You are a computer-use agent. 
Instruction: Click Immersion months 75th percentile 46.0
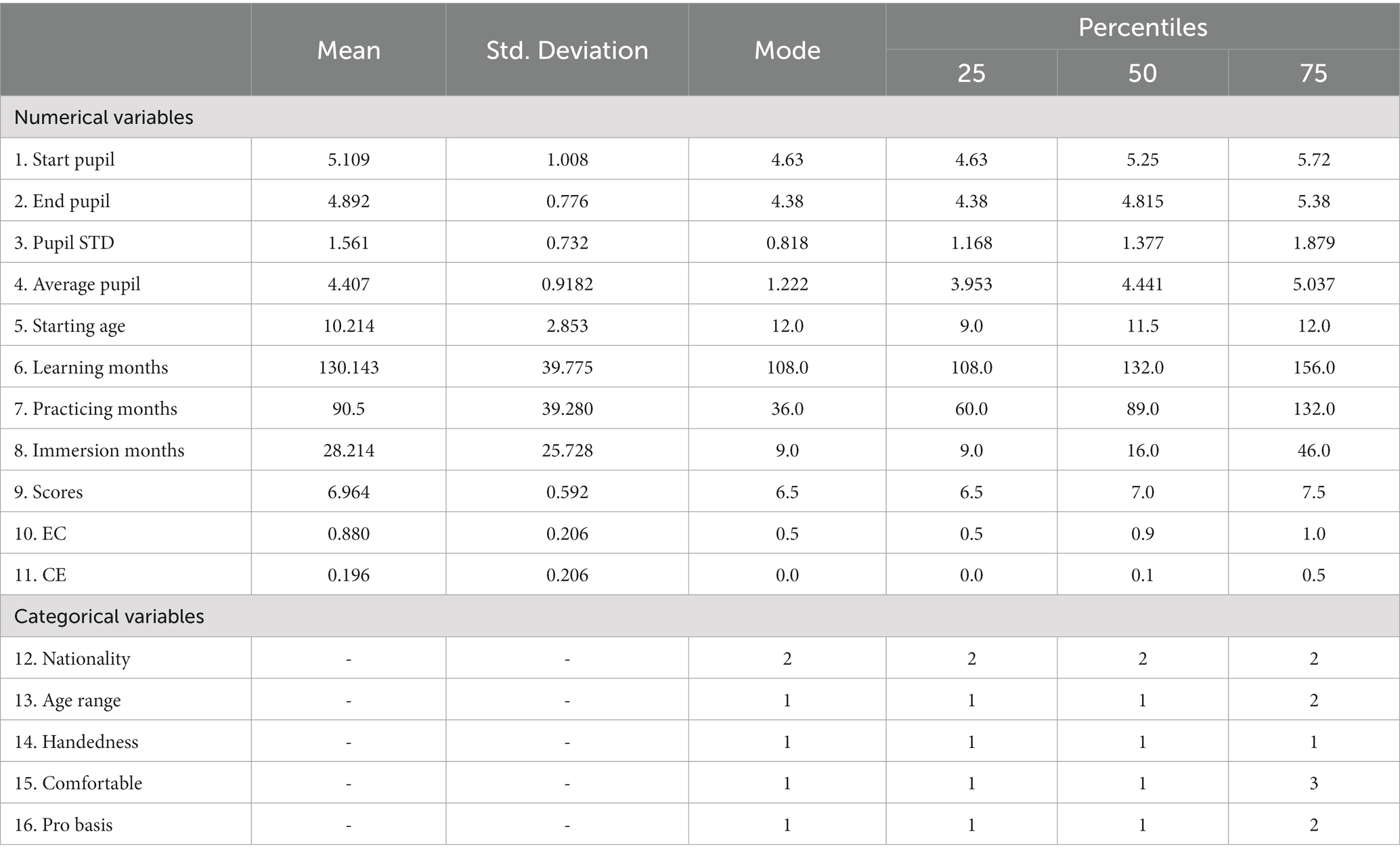tap(1314, 451)
